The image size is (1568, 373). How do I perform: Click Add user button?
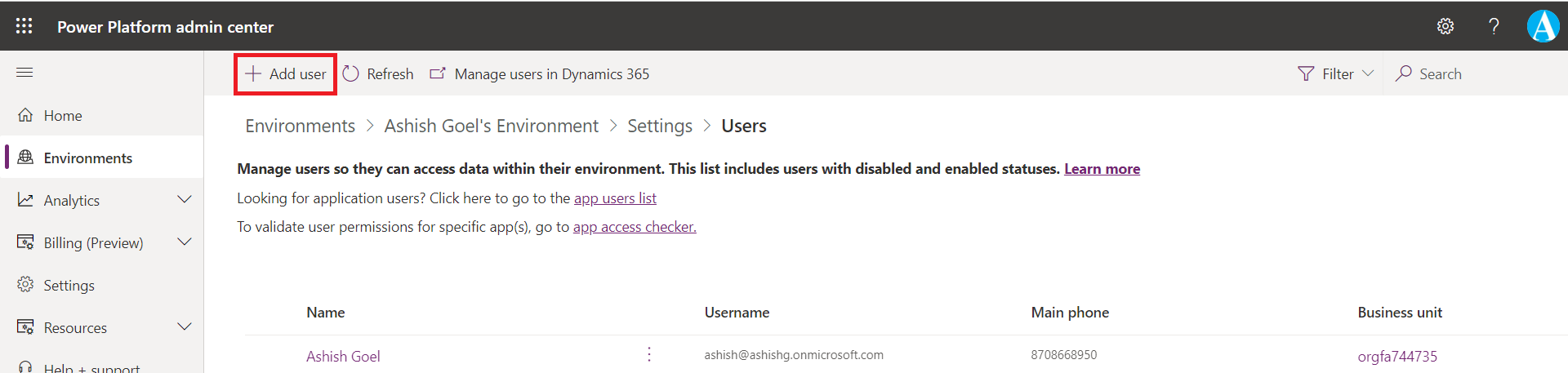tap(286, 74)
